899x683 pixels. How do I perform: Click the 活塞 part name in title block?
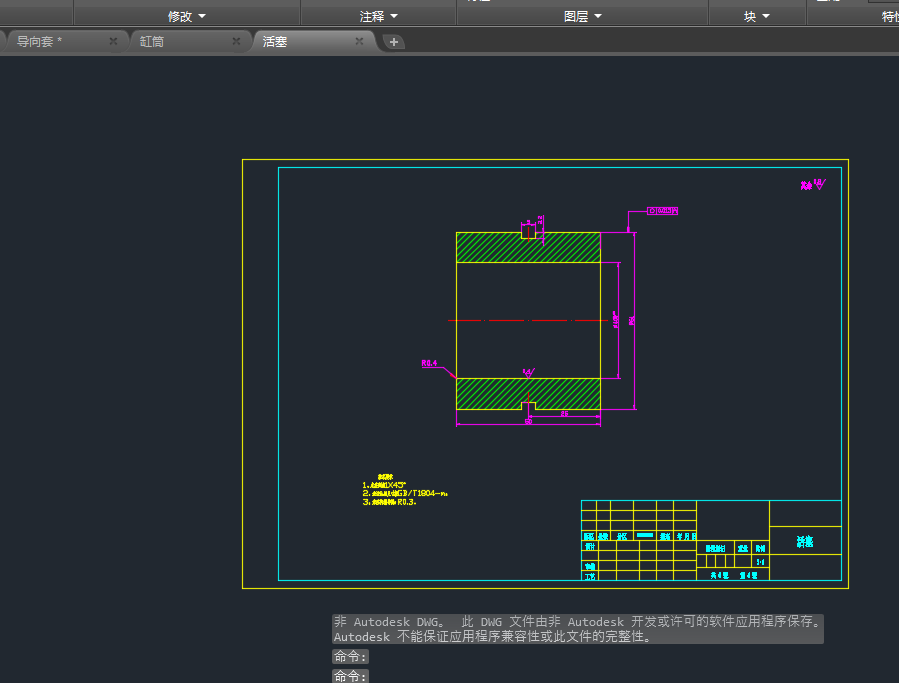[805, 541]
